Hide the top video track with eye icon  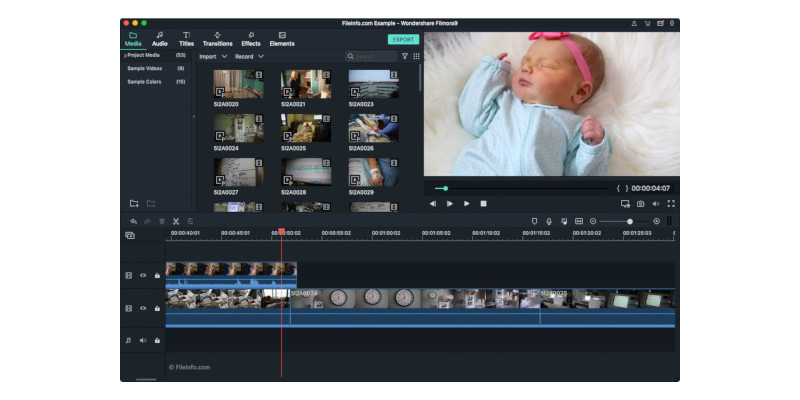[x=143, y=275]
